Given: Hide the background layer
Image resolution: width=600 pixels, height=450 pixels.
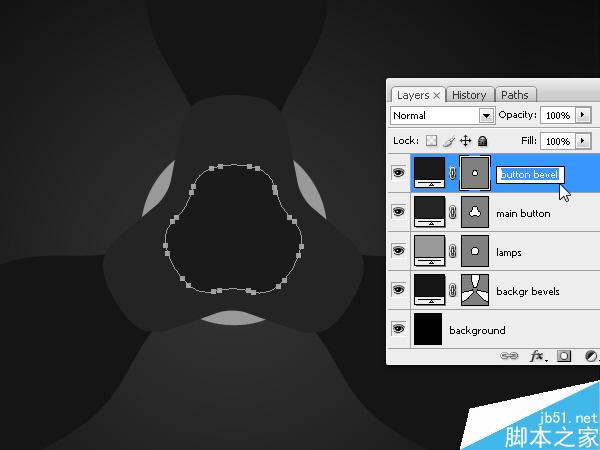Looking at the screenshot, I should pyautogui.click(x=398, y=329).
